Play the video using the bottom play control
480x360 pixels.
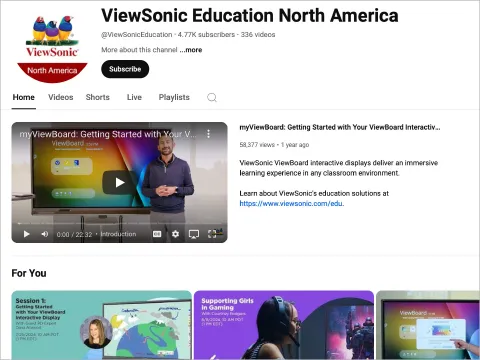[26, 234]
